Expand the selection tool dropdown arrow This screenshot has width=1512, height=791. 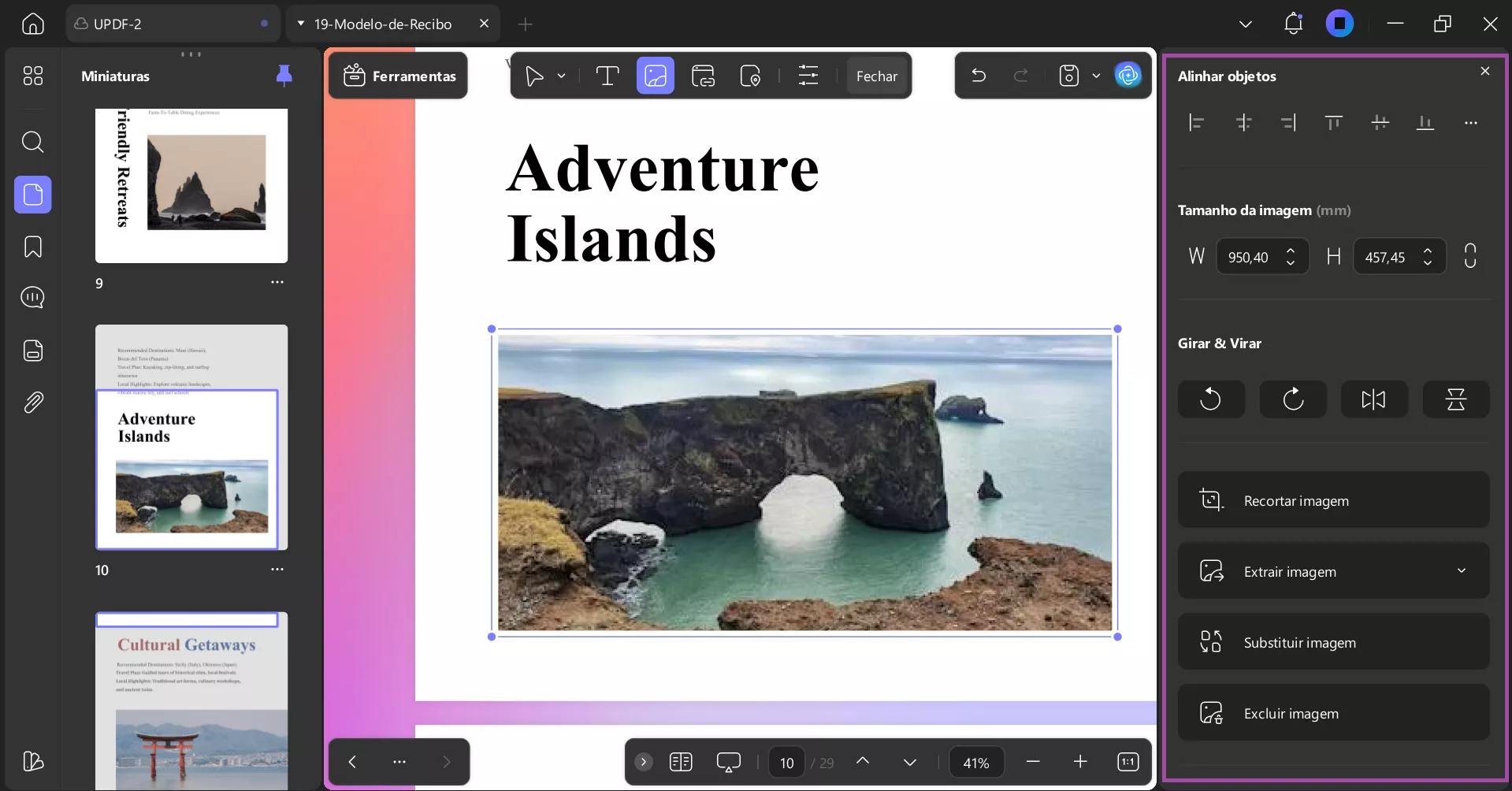(x=561, y=76)
